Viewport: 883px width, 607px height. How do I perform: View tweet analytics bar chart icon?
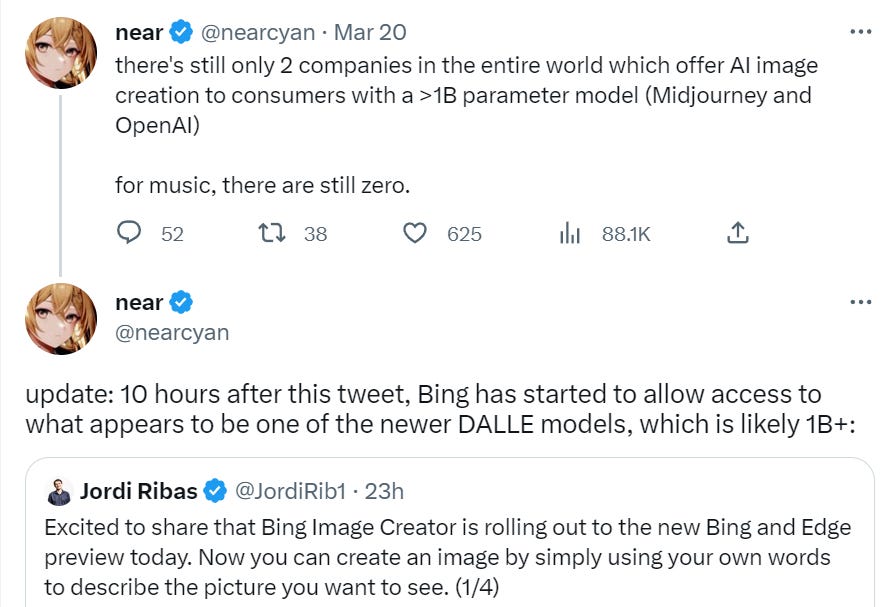570,233
